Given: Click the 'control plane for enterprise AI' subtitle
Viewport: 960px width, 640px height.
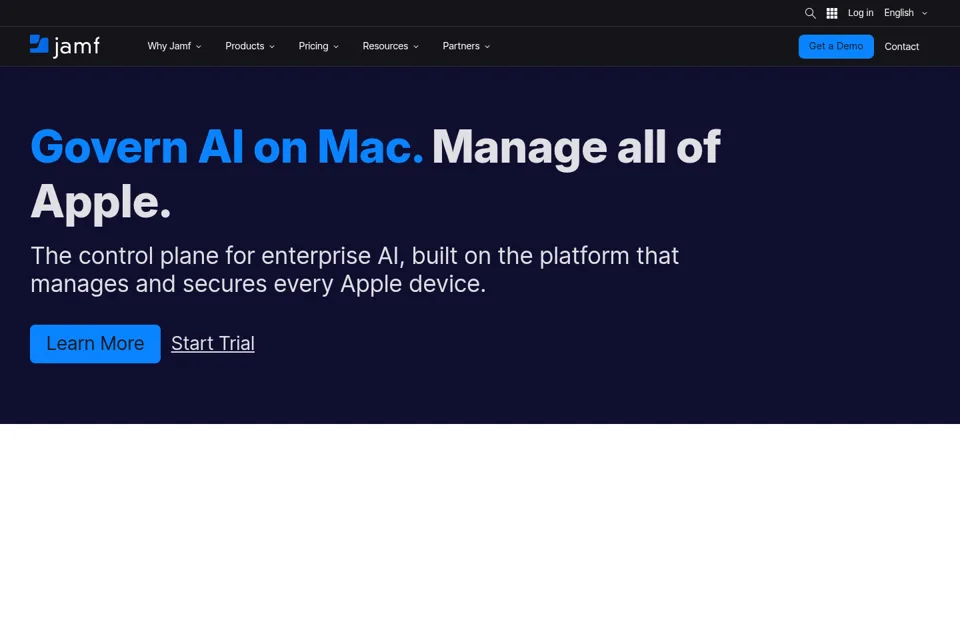Looking at the screenshot, I should (x=354, y=269).
